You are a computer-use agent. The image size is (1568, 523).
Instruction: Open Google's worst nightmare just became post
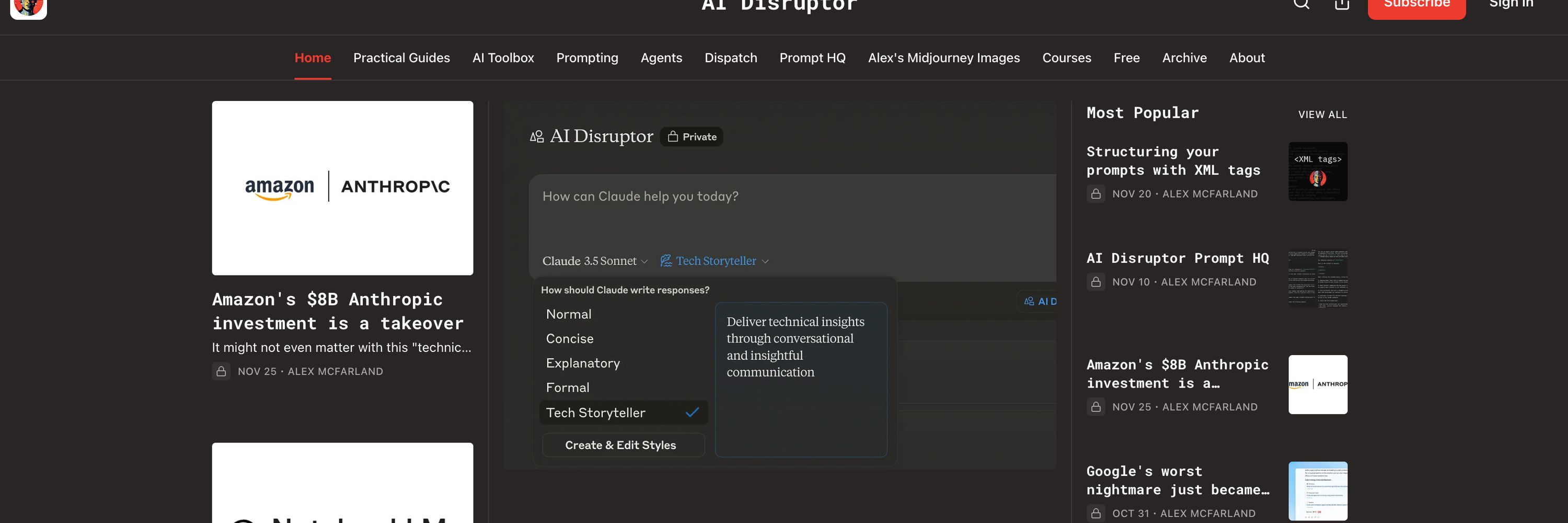(x=1178, y=481)
